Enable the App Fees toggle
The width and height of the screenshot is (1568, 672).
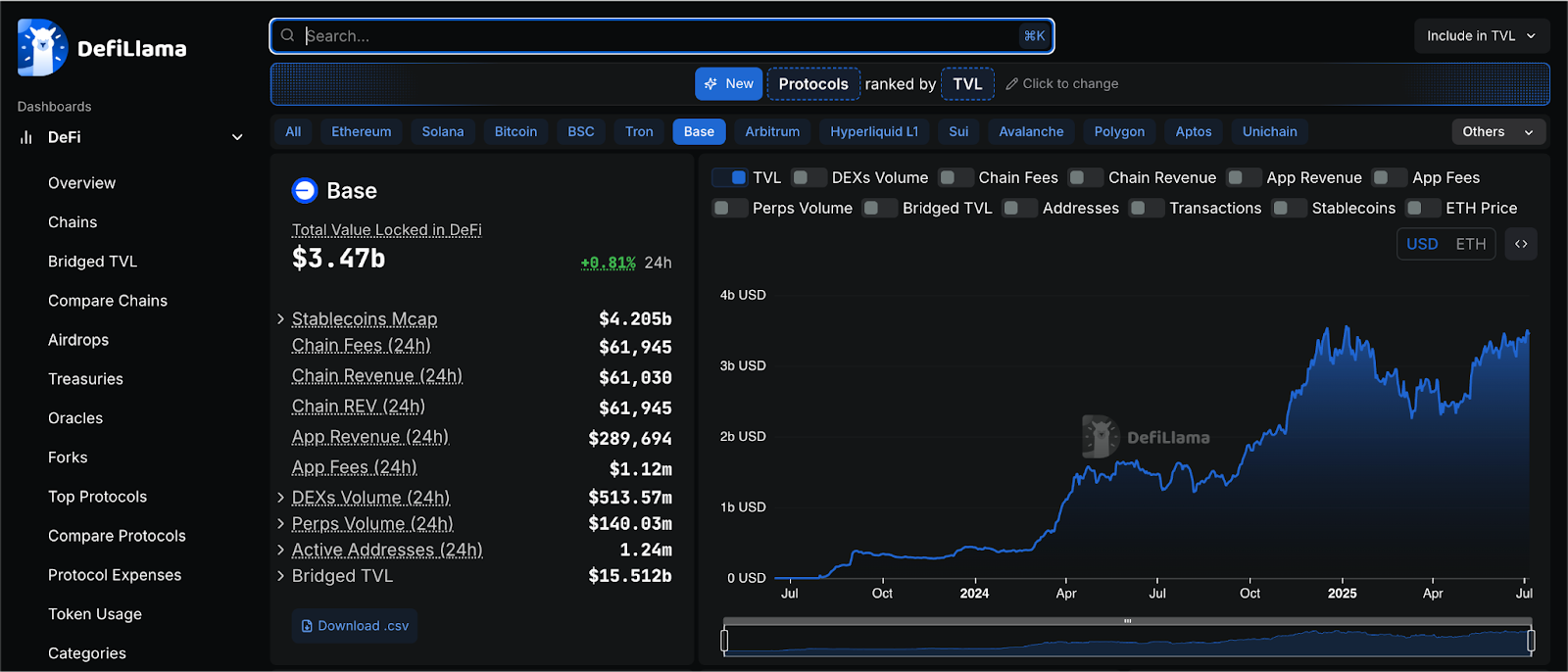1390,177
